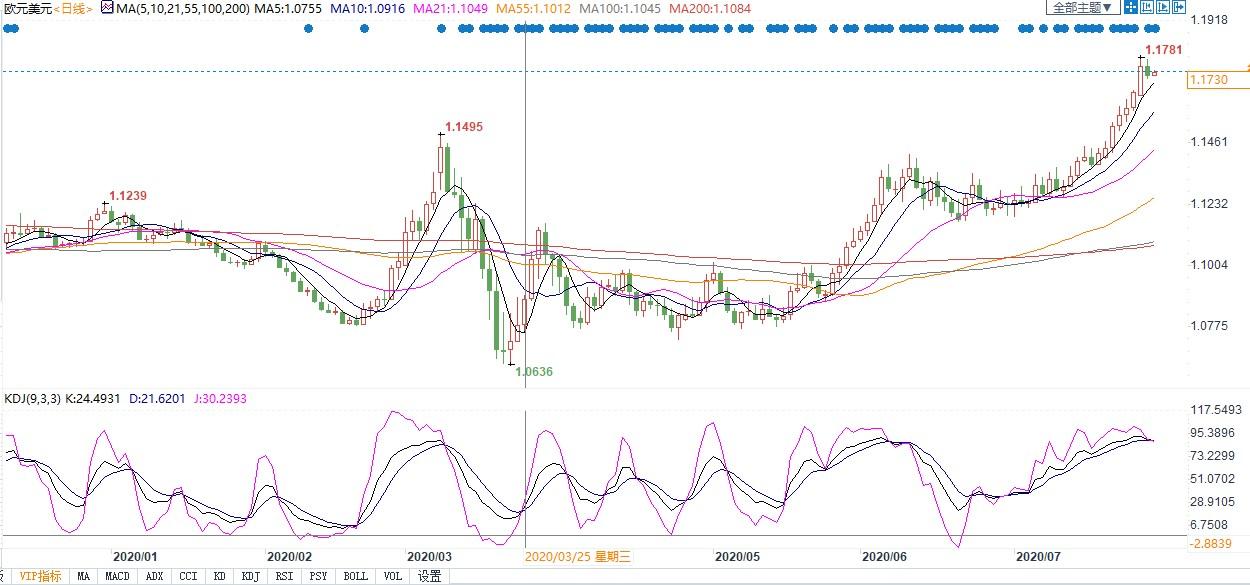Click the 1.1730 current price tag

pos(1208,79)
